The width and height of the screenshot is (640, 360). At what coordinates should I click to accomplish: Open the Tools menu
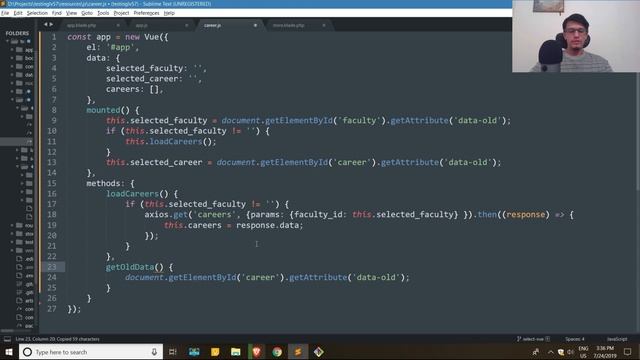(103, 13)
